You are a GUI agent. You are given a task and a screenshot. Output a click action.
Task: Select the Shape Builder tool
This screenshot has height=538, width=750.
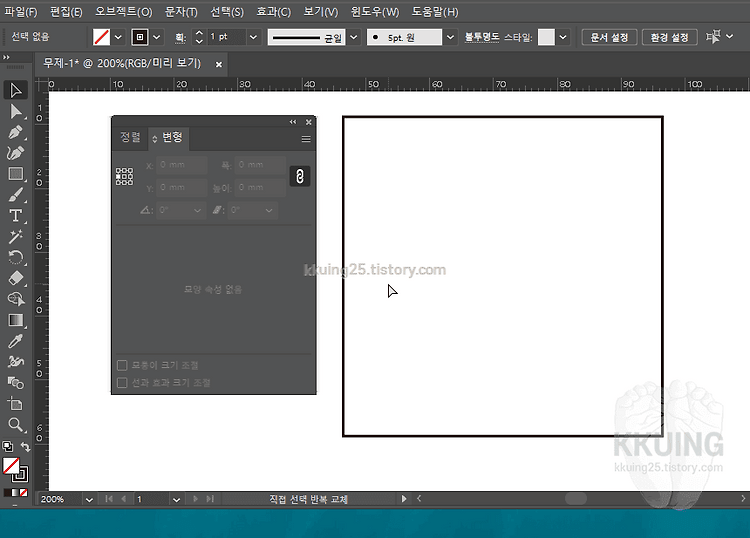pos(15,299)
